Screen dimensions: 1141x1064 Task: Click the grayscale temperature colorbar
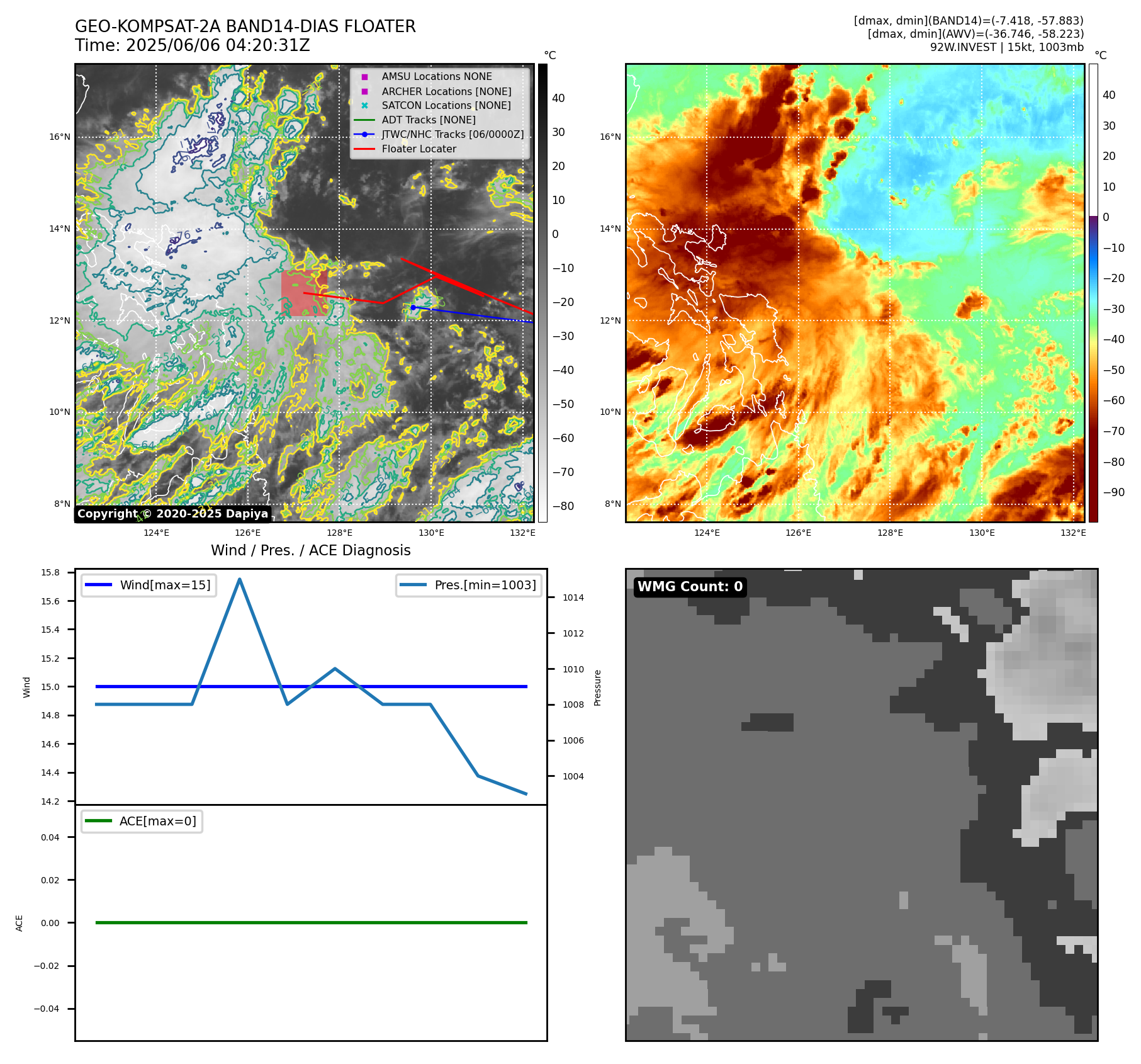pyautogui.click(x=542, y=293)
